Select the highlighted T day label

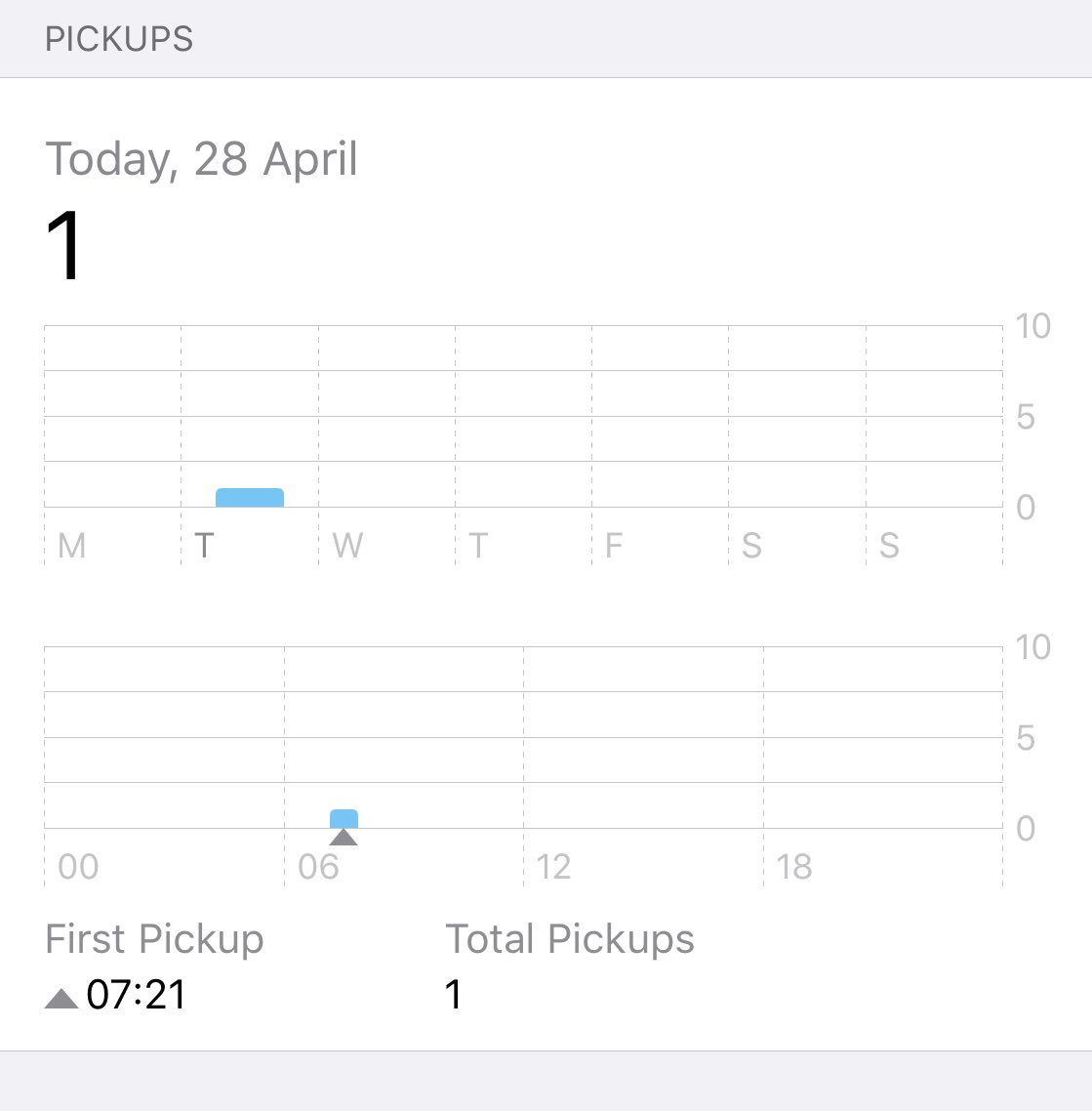pos(204,546)
